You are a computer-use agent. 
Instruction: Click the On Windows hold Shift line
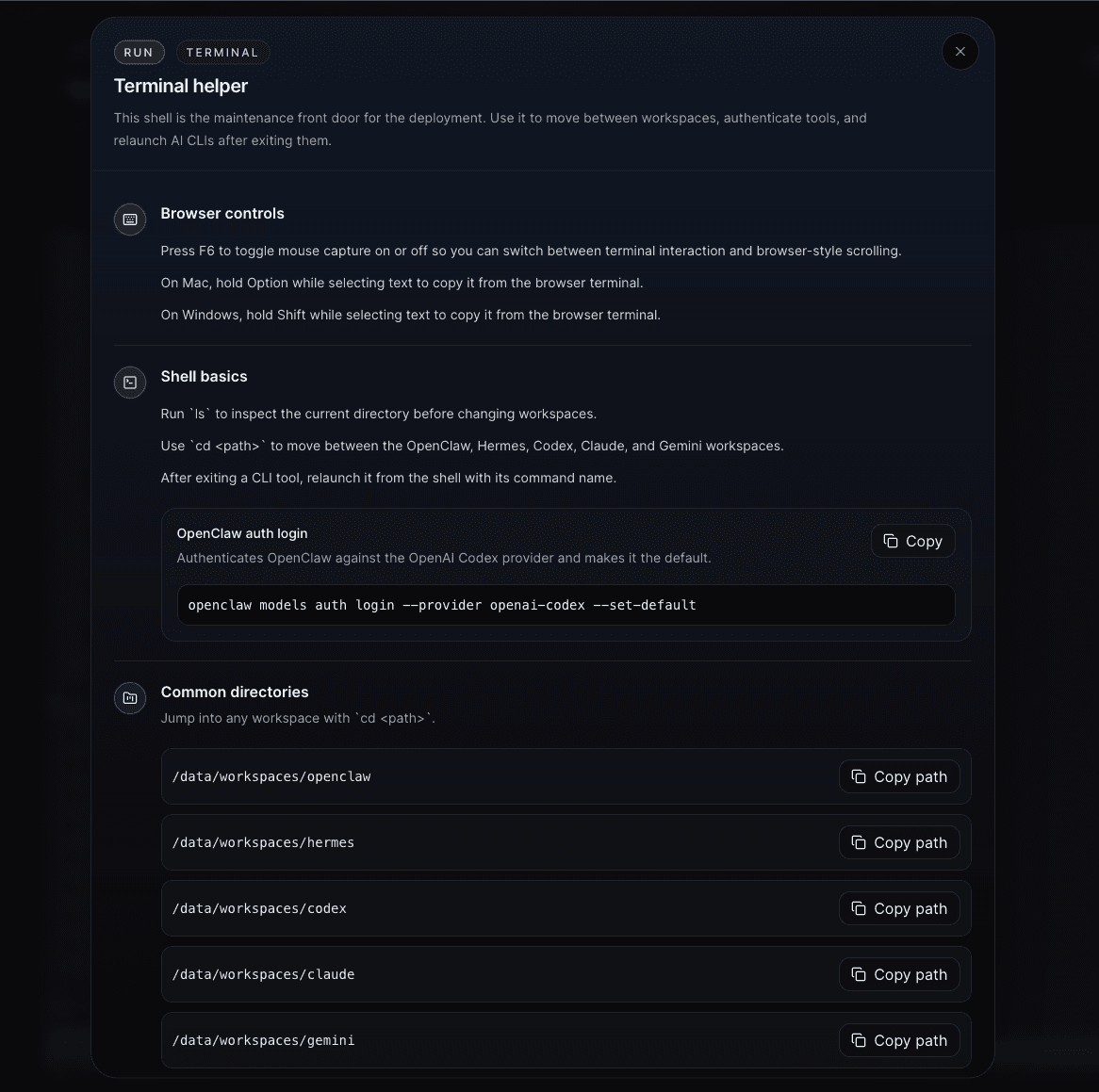tap(410, 316)
